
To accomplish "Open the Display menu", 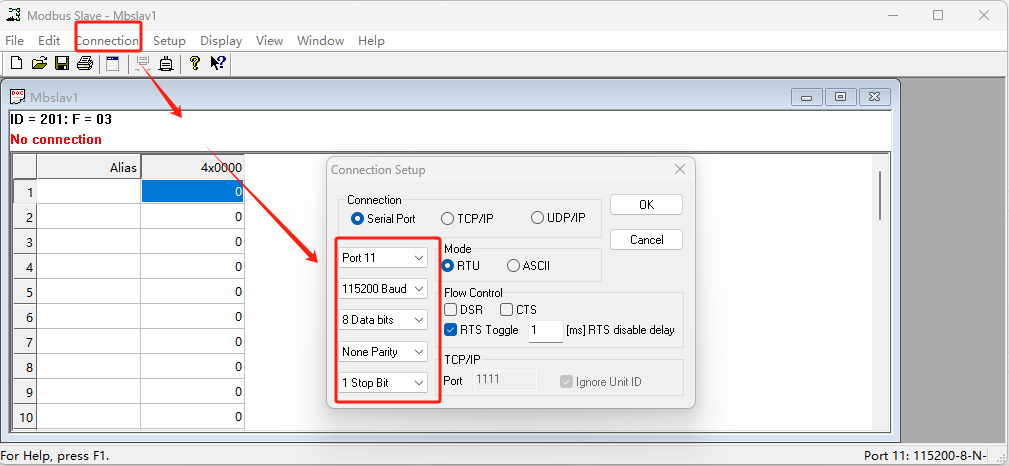I will (x=221, y=41).
